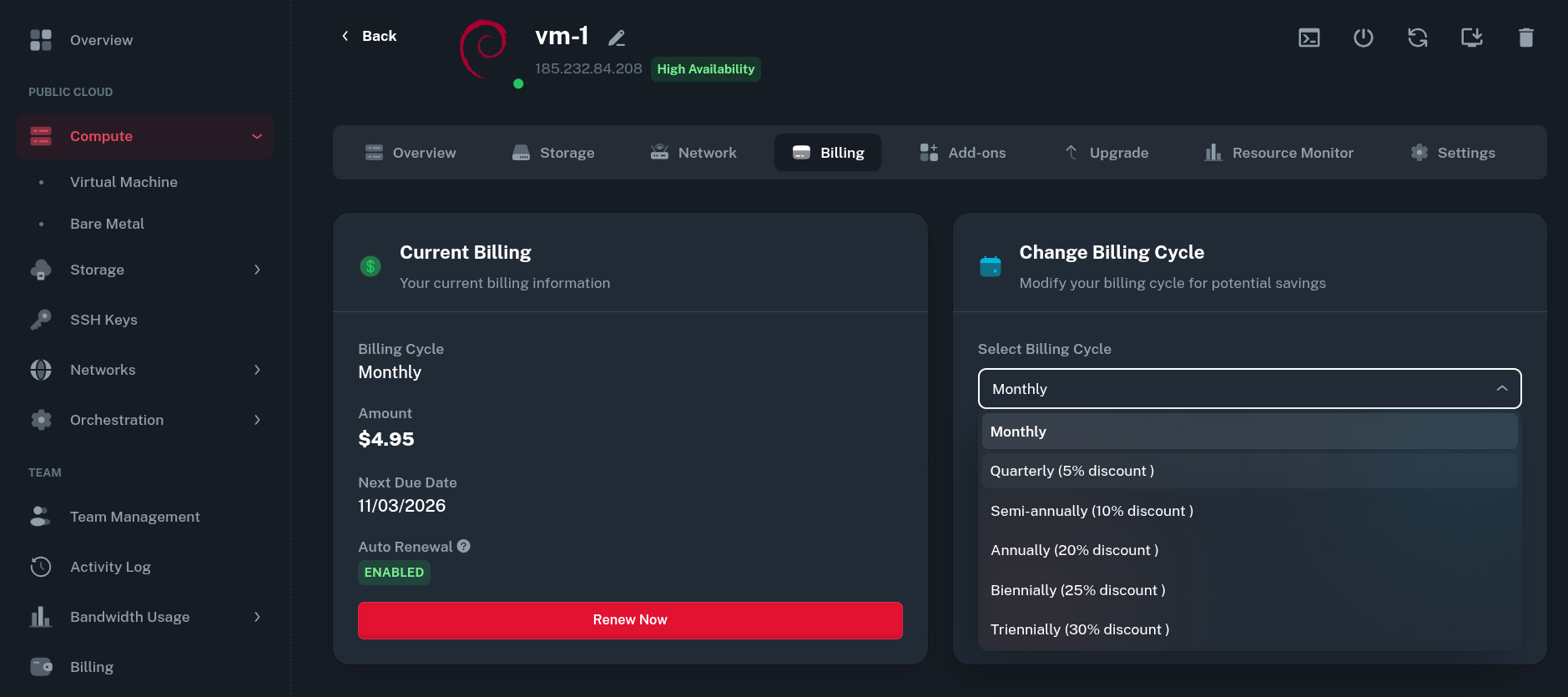Click the power button icon
The image size is (1568, 697).
1363,38
